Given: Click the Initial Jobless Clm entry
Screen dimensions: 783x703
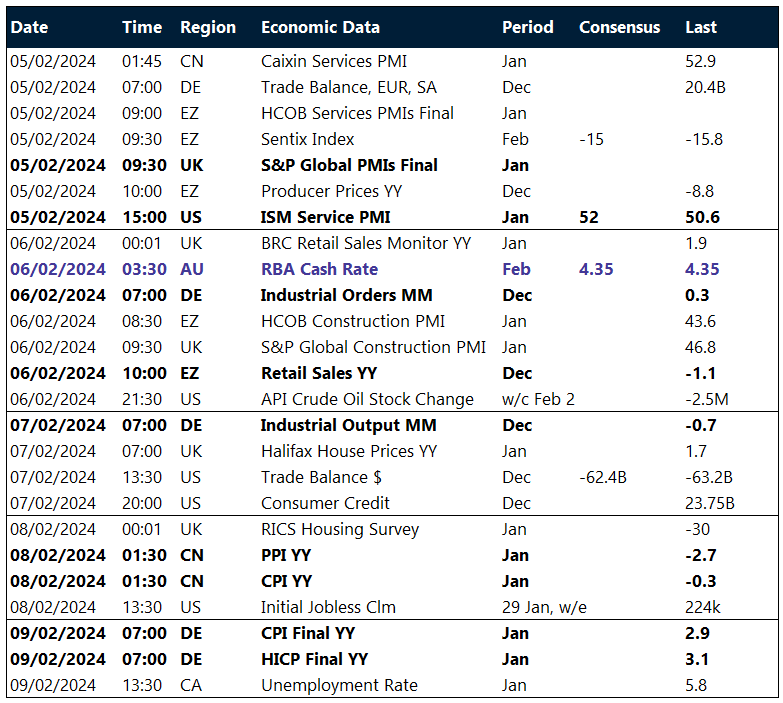Looking at the screenshot, I should pyautogui.click(x=328, y=607).
